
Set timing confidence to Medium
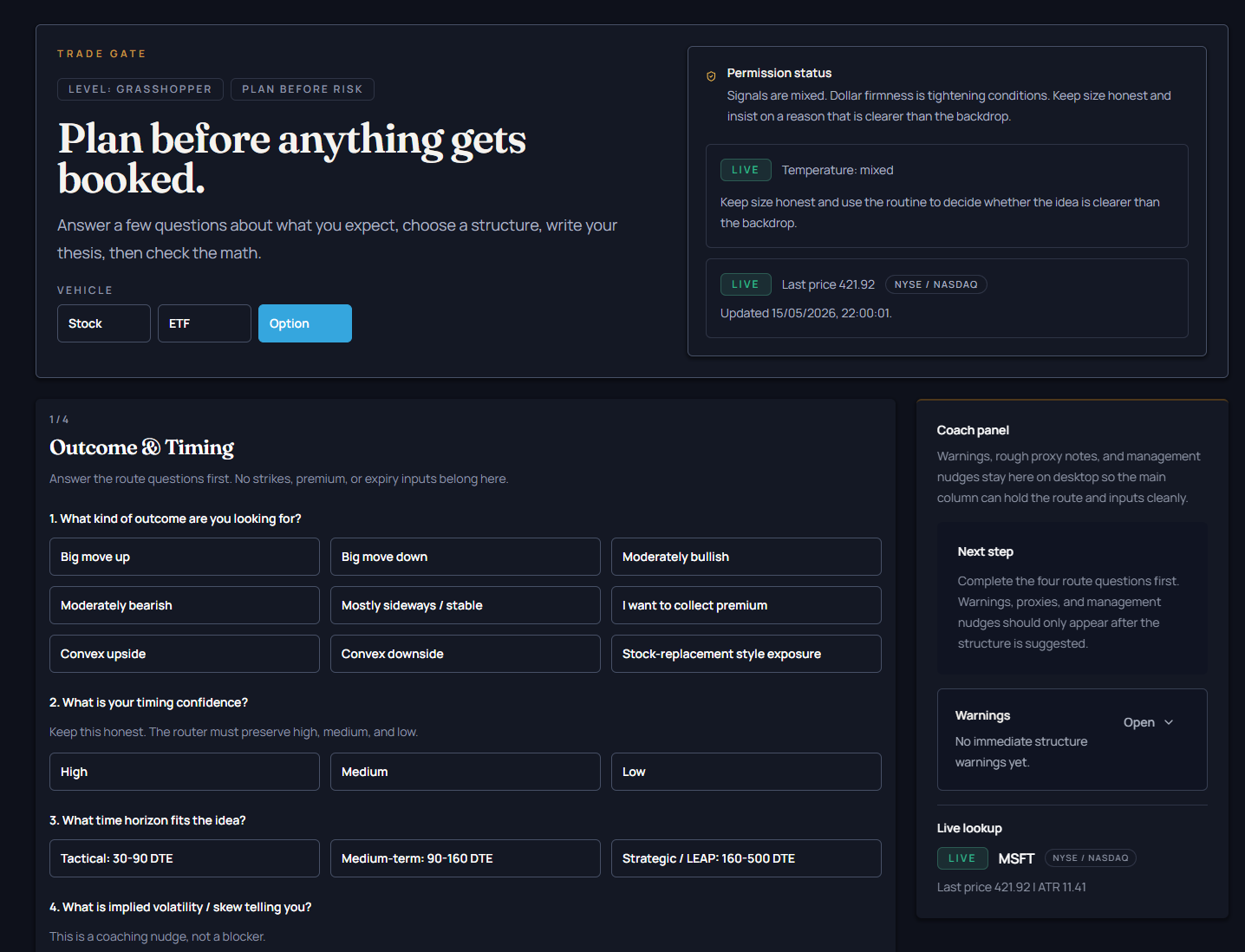click(466, 772)
